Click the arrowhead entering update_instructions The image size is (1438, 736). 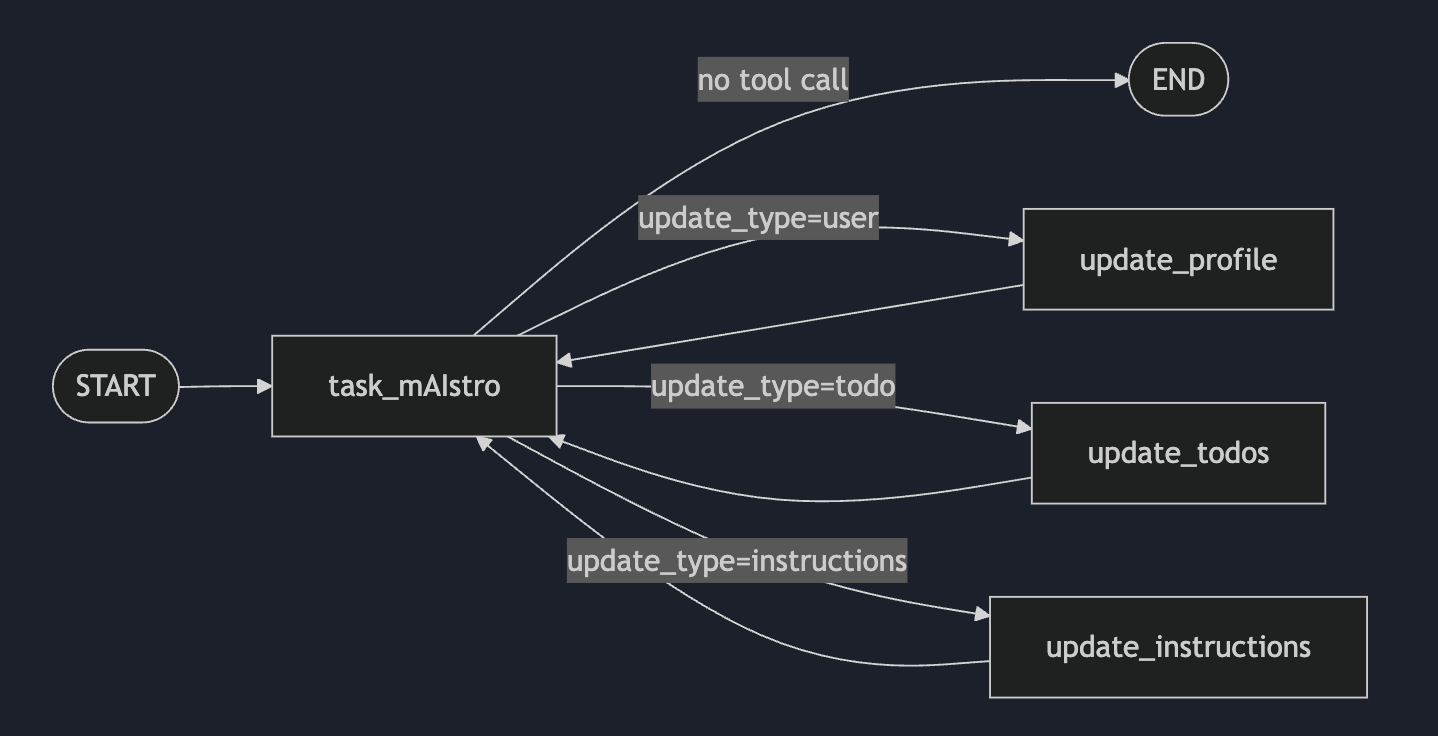click(x=982, y=614)
